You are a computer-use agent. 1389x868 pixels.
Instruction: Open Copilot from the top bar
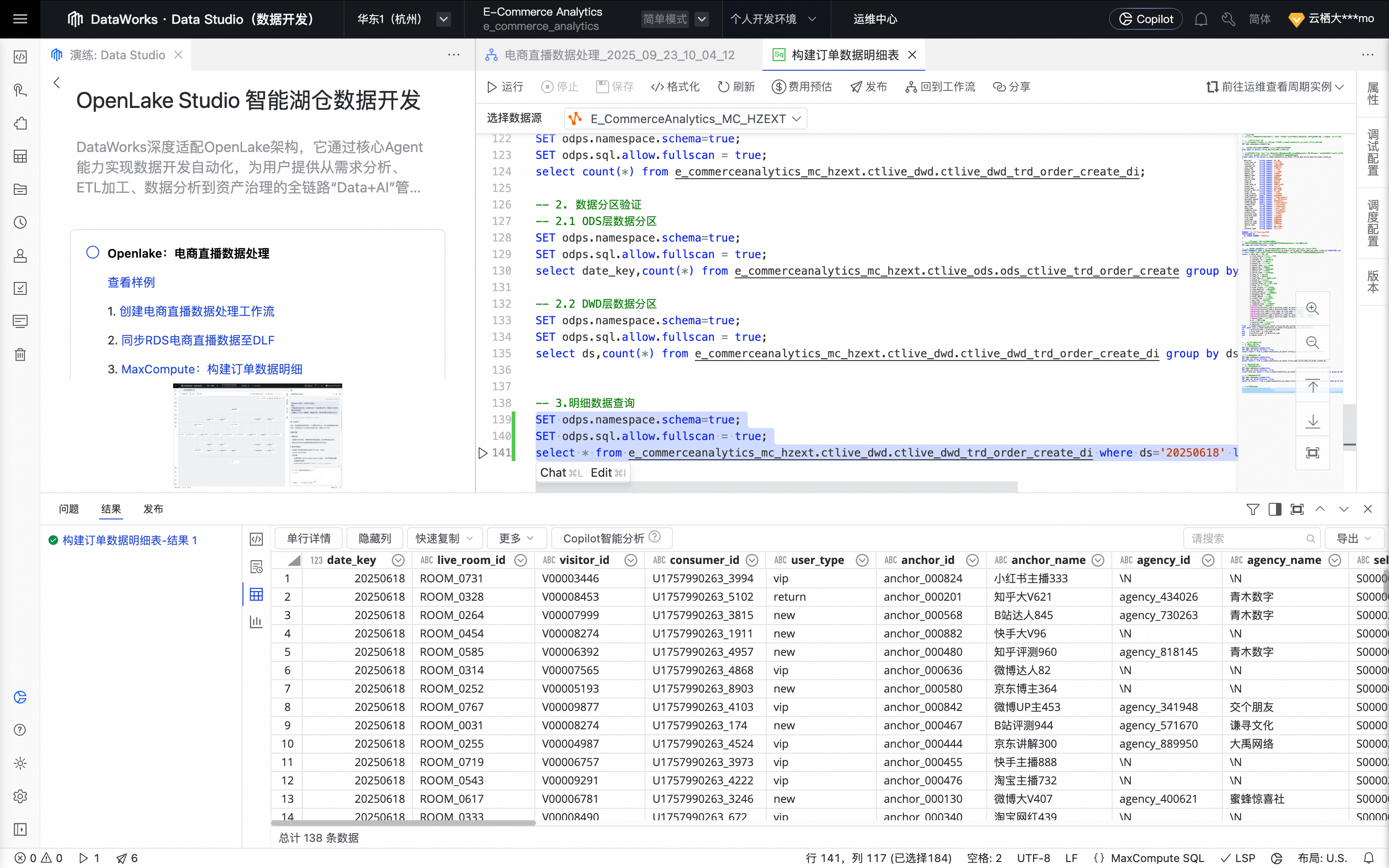(1146, 19)
